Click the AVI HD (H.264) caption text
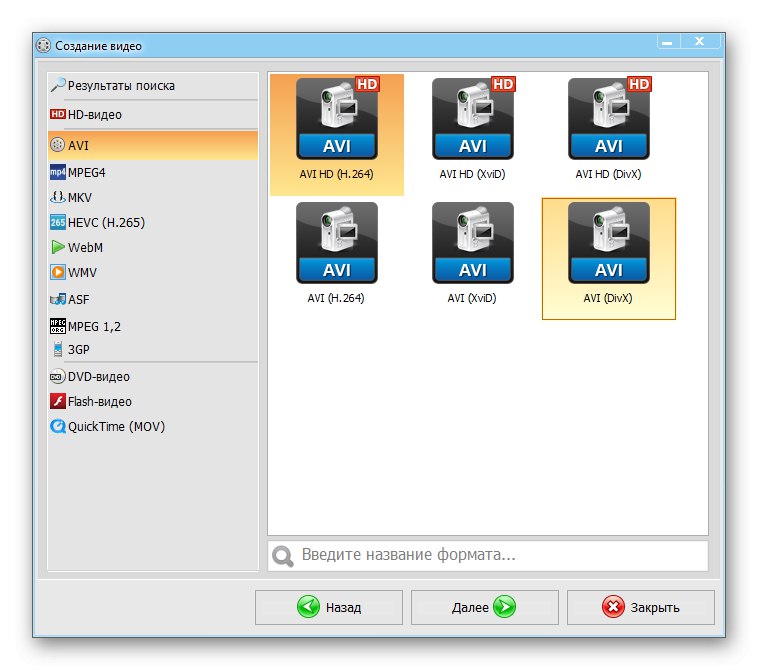 tap(336, 174)
